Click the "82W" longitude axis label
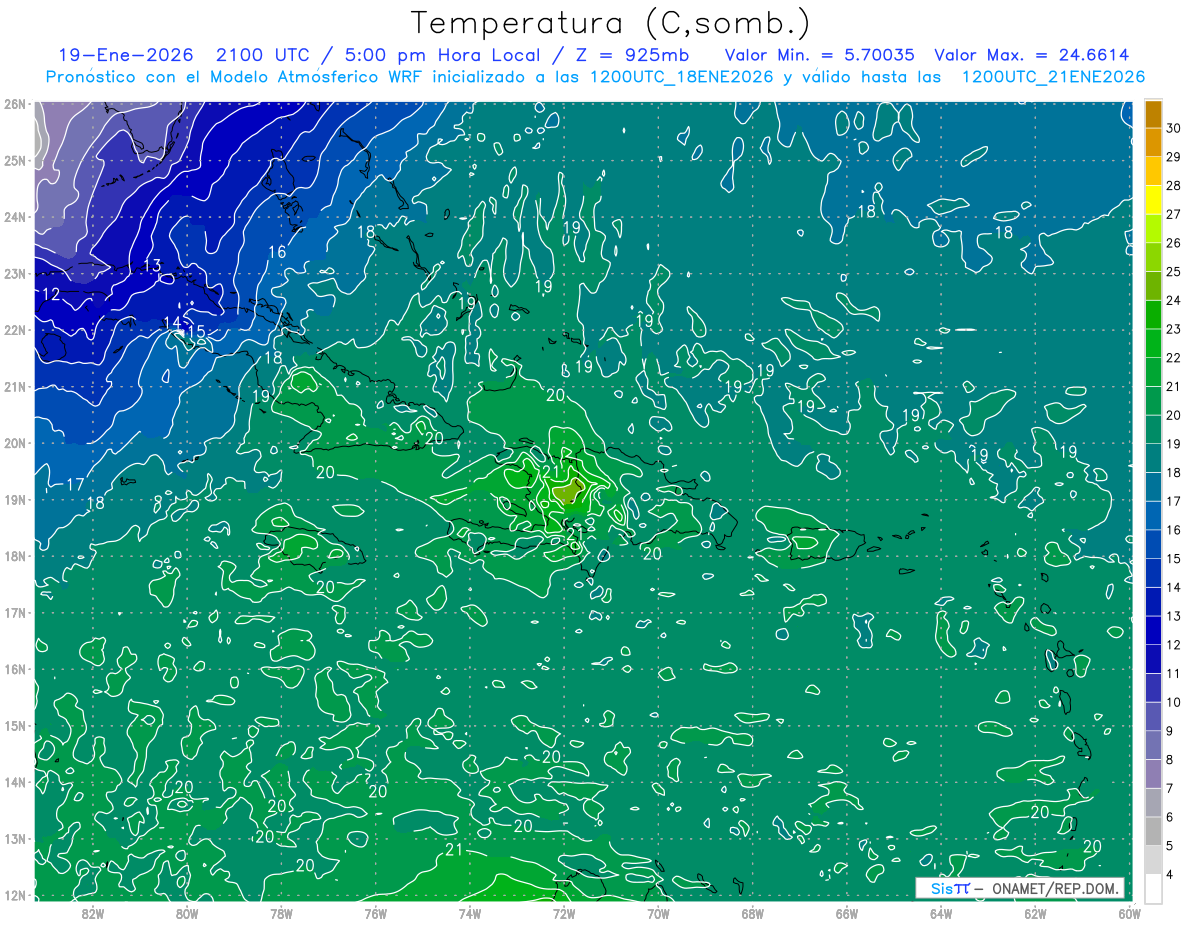This screenshot has height=927, width=1200. (93, 914)
